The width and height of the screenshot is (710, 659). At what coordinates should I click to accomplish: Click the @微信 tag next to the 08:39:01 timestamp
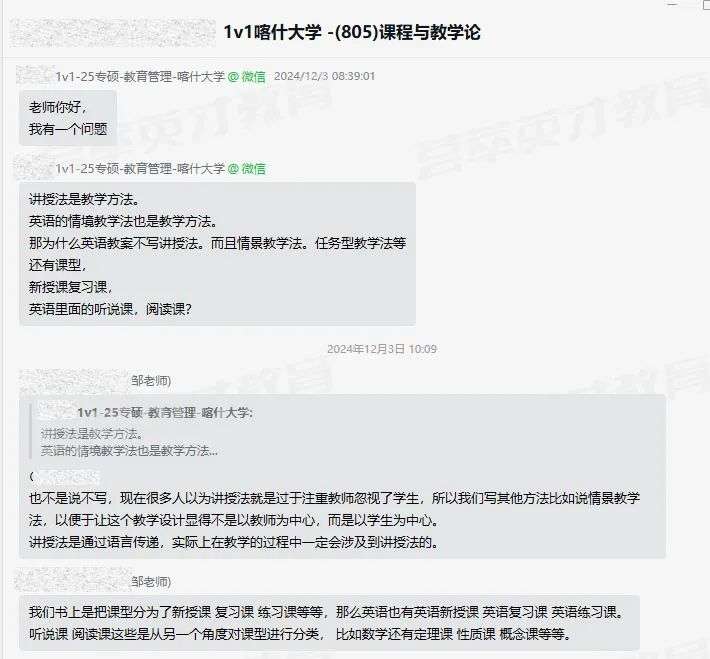tap(246, 77)
